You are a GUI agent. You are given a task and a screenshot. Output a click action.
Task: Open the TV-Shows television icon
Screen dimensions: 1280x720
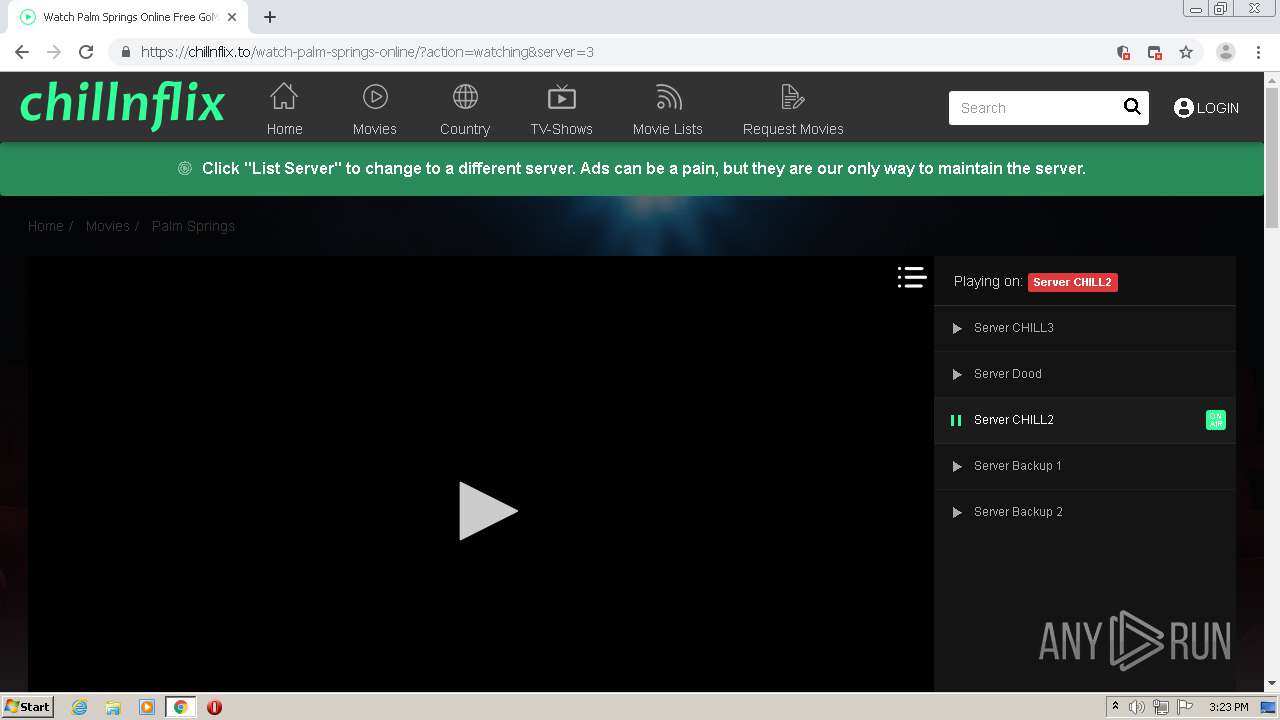tap(562, 96)
